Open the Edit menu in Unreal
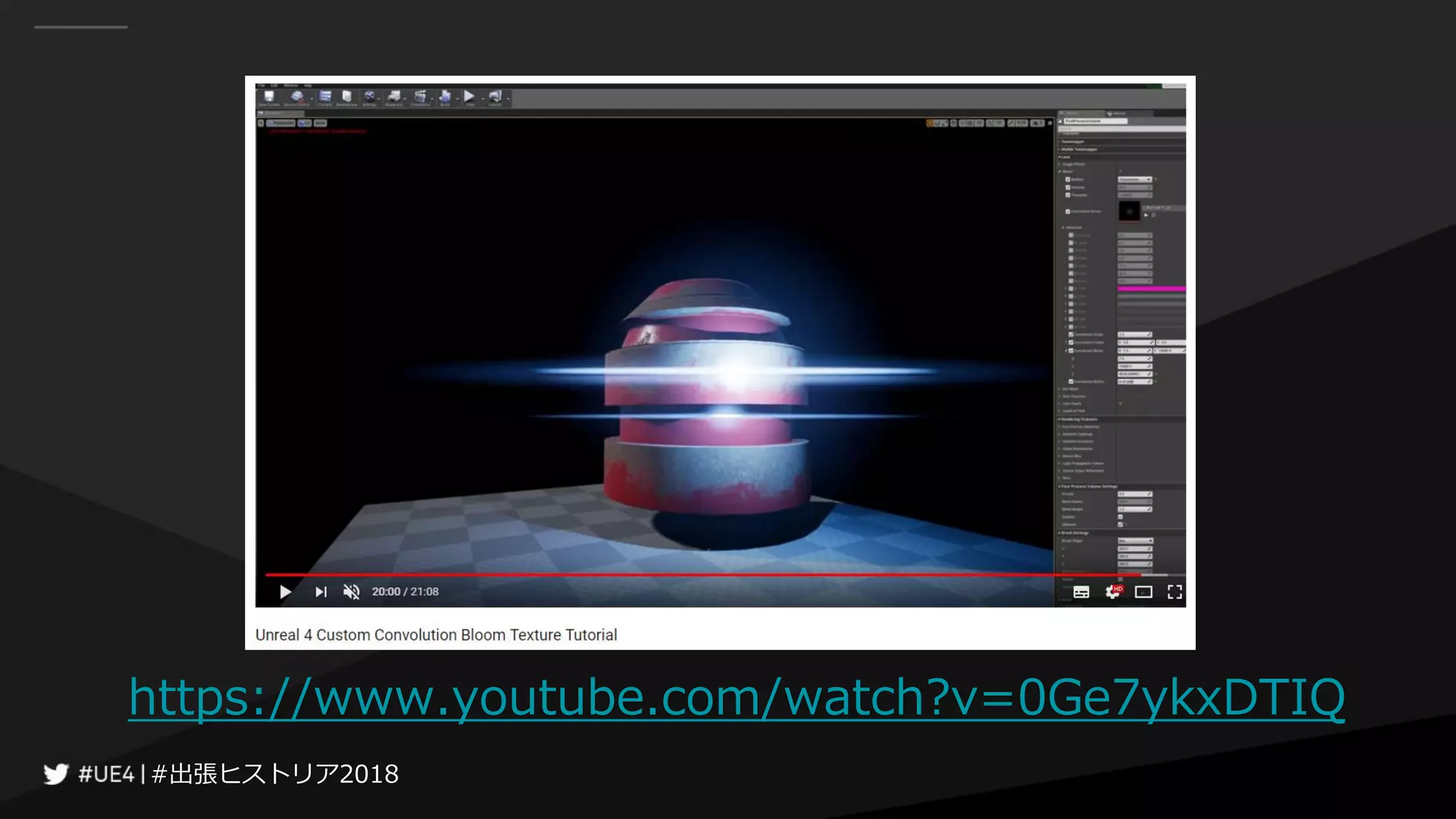 pyautogui.click(x=274, y=85)
